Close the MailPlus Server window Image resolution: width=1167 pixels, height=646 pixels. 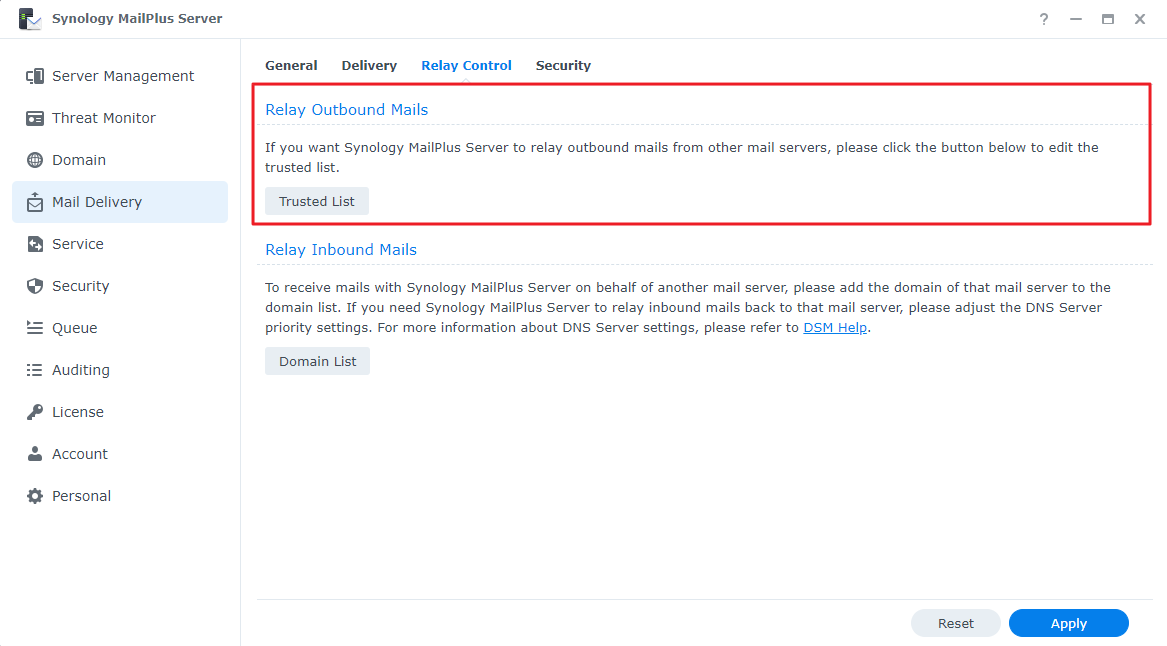pos(1140,19)
